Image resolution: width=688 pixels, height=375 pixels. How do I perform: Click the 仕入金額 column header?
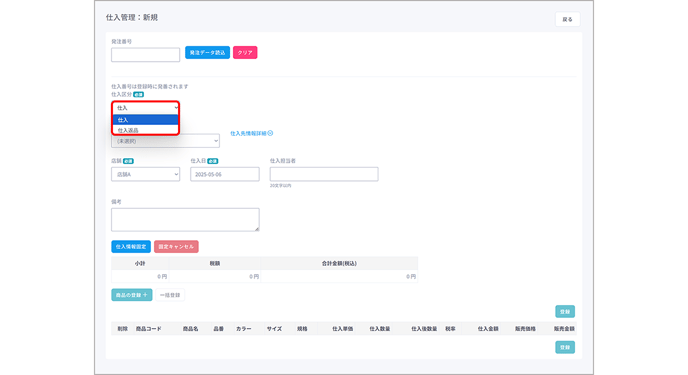click(x=488, y=329)
